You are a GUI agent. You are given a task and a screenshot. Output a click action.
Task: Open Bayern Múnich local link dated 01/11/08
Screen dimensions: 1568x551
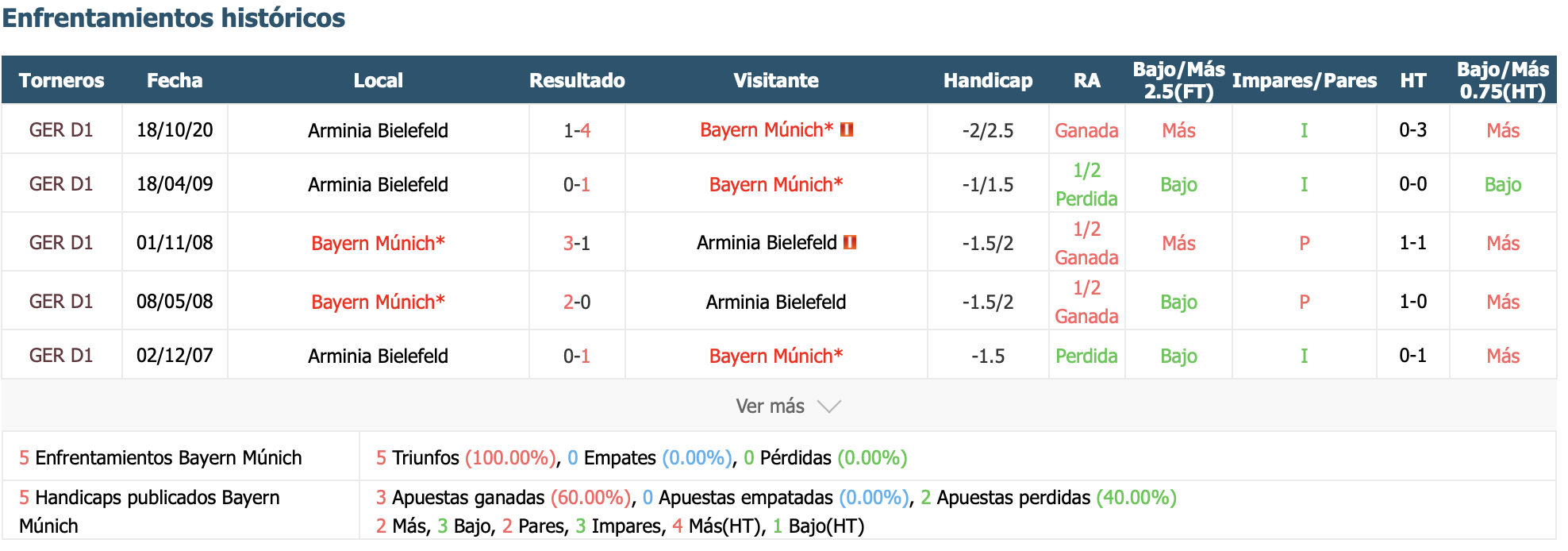[378, 243]
